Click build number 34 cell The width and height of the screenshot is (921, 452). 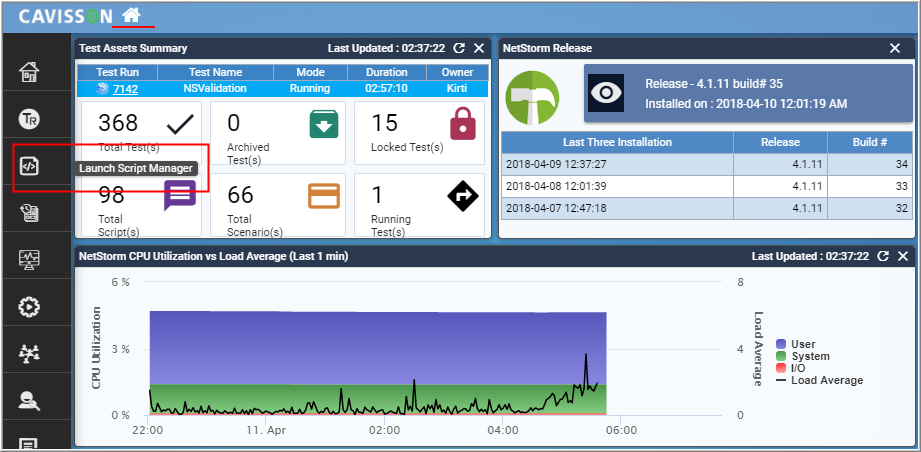point(869,164)
